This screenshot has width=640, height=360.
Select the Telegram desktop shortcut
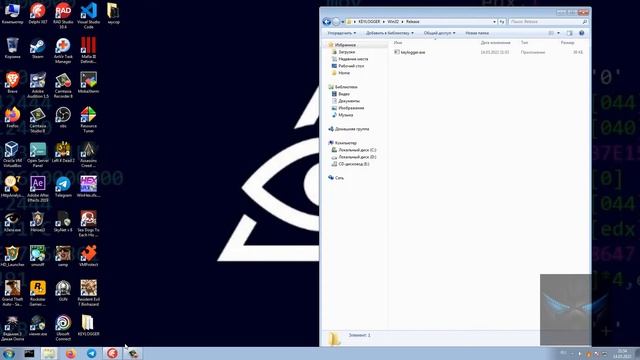63,187
